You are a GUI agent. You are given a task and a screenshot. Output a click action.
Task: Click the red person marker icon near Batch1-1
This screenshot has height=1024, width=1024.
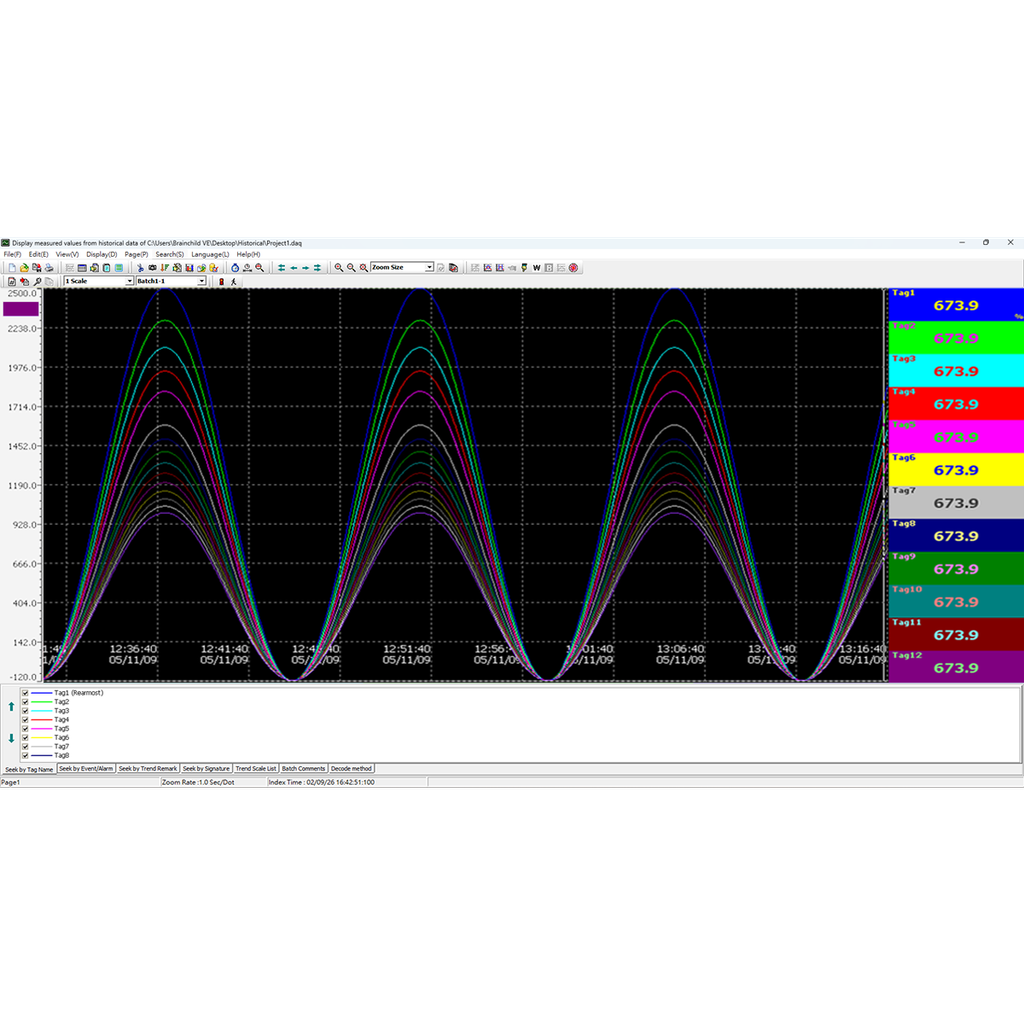(222, 281)
